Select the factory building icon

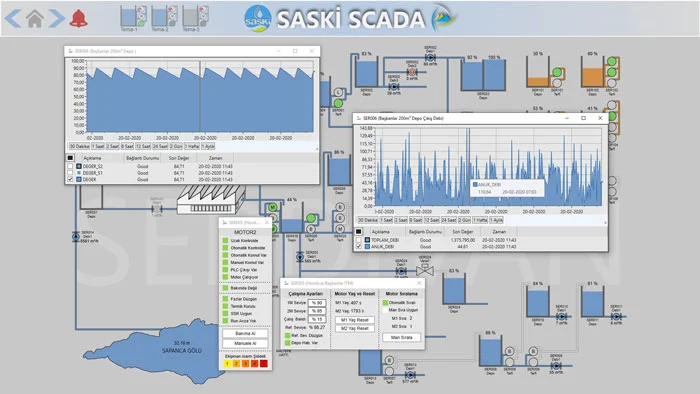[x=211, y=199]
